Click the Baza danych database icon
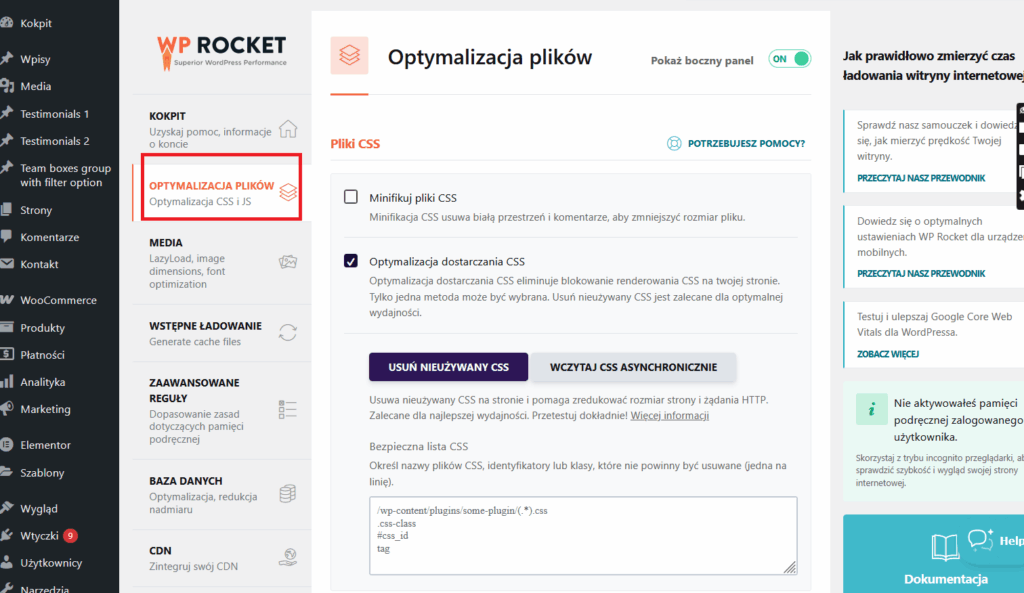Screen dimensions: 1024x593 (288, 493)
